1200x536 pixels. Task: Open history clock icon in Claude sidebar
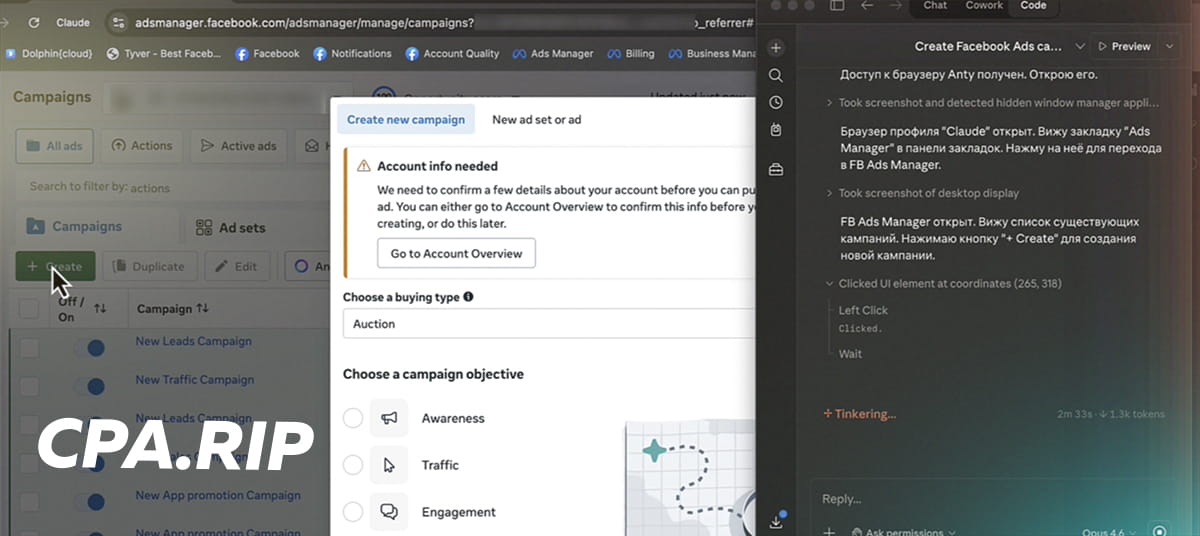click(x=776, y=102)
